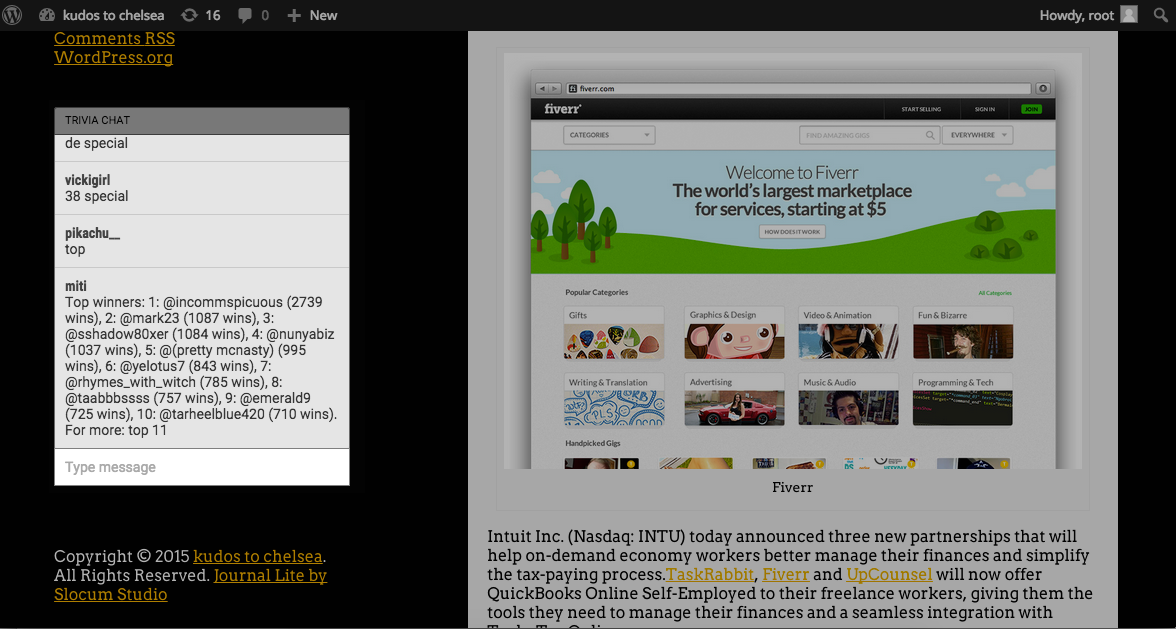Click the Top winners chat message
The height and width of the screenshot is (629, 1176).
201,366
